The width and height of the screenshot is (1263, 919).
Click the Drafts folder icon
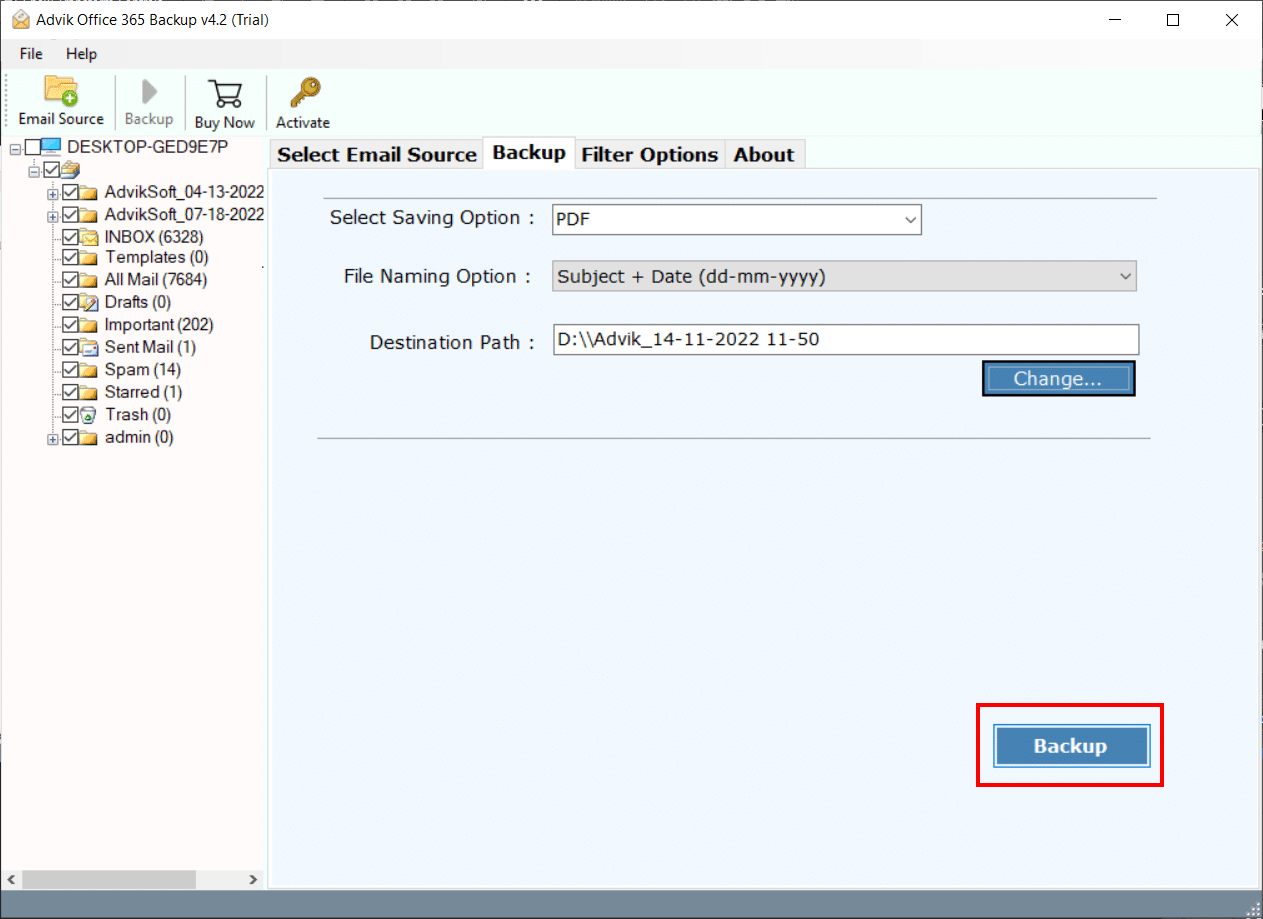(89, 302)
